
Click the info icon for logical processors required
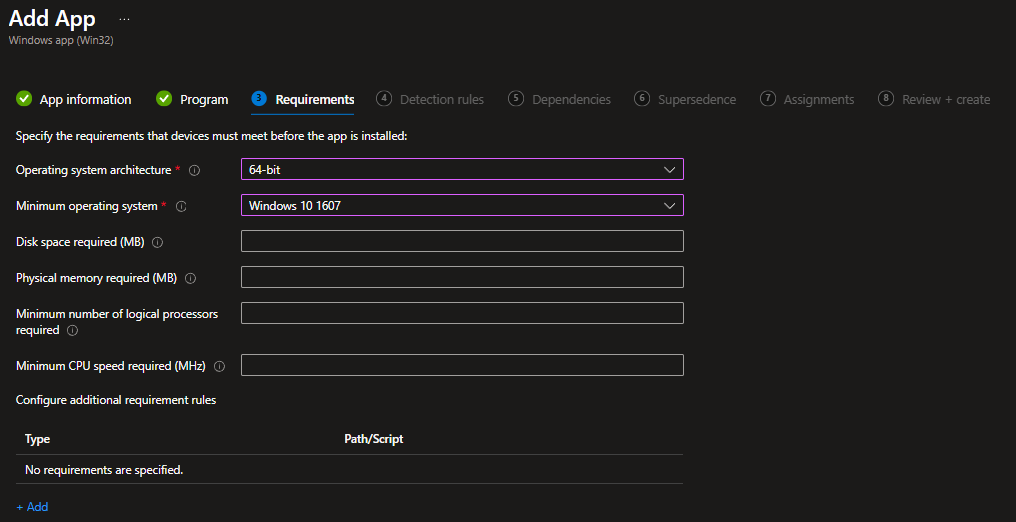(73, 330)
